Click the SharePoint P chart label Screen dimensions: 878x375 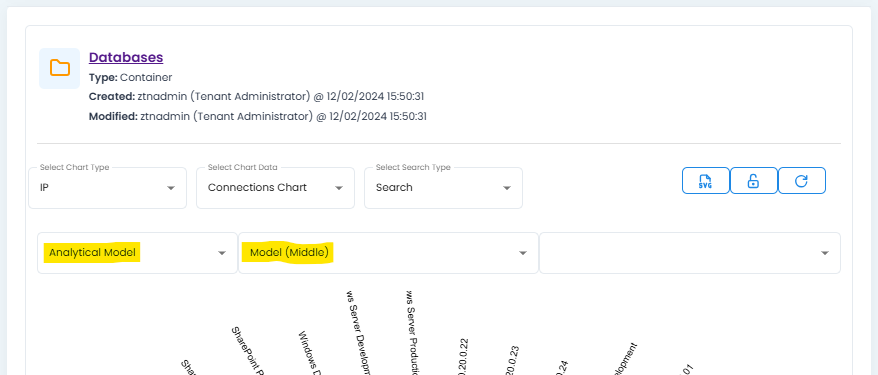pyautogui.click(x=247, y=351)
